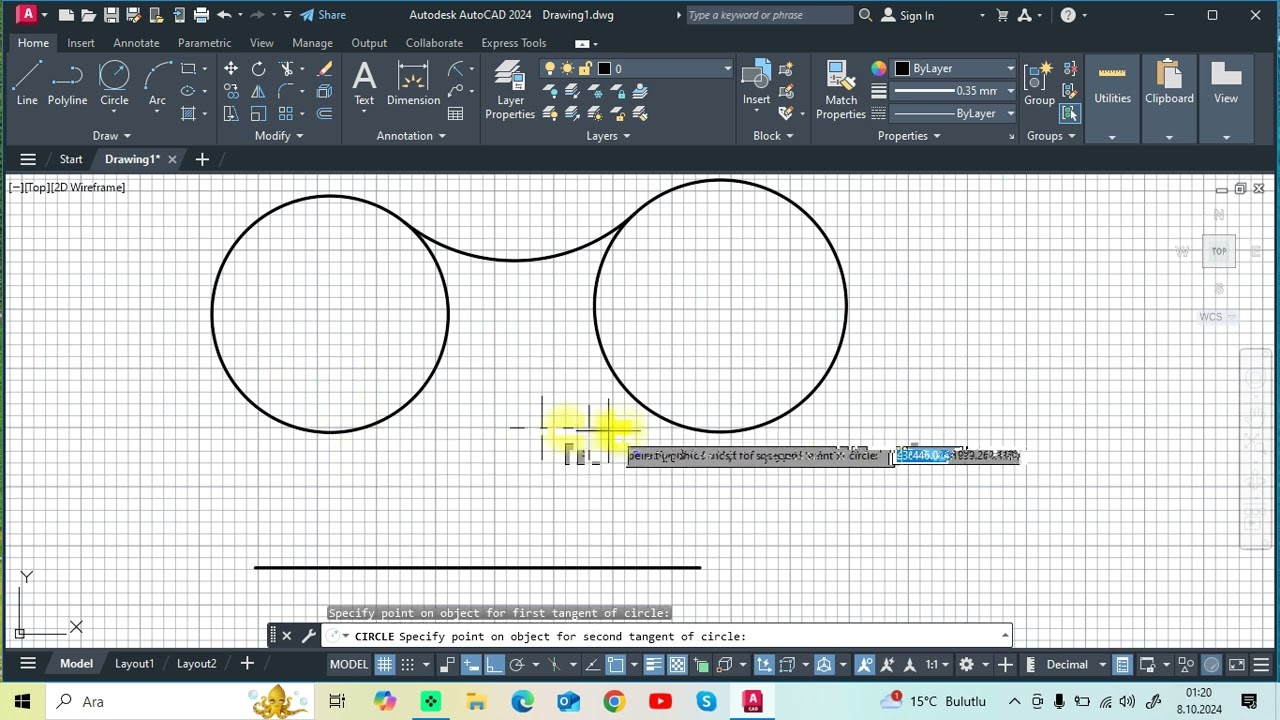Select the Offset tool
This screenshot has height=720, width=1280.
tap(325, 113)
